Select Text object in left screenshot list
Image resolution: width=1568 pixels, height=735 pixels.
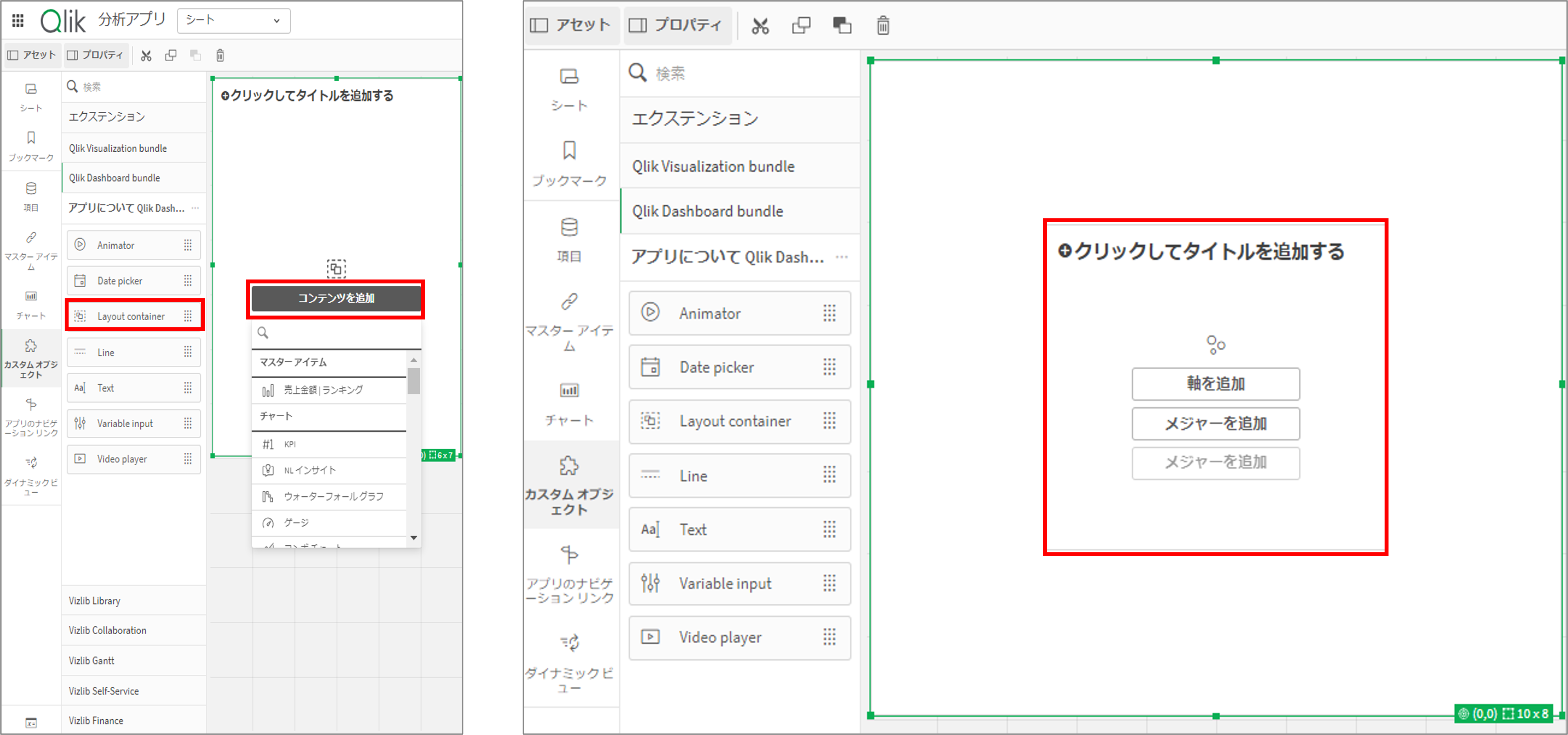134,388
